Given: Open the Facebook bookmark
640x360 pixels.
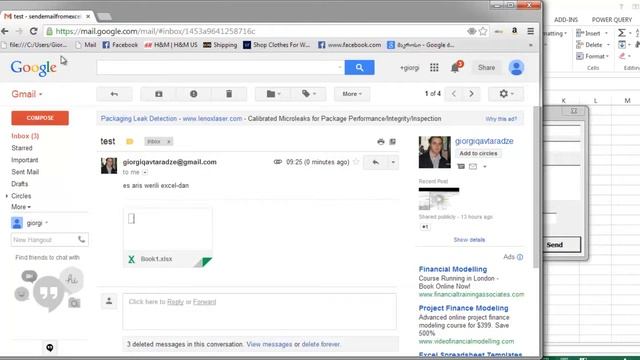Looking at the screenshot, I should click(x=120, y=45).
